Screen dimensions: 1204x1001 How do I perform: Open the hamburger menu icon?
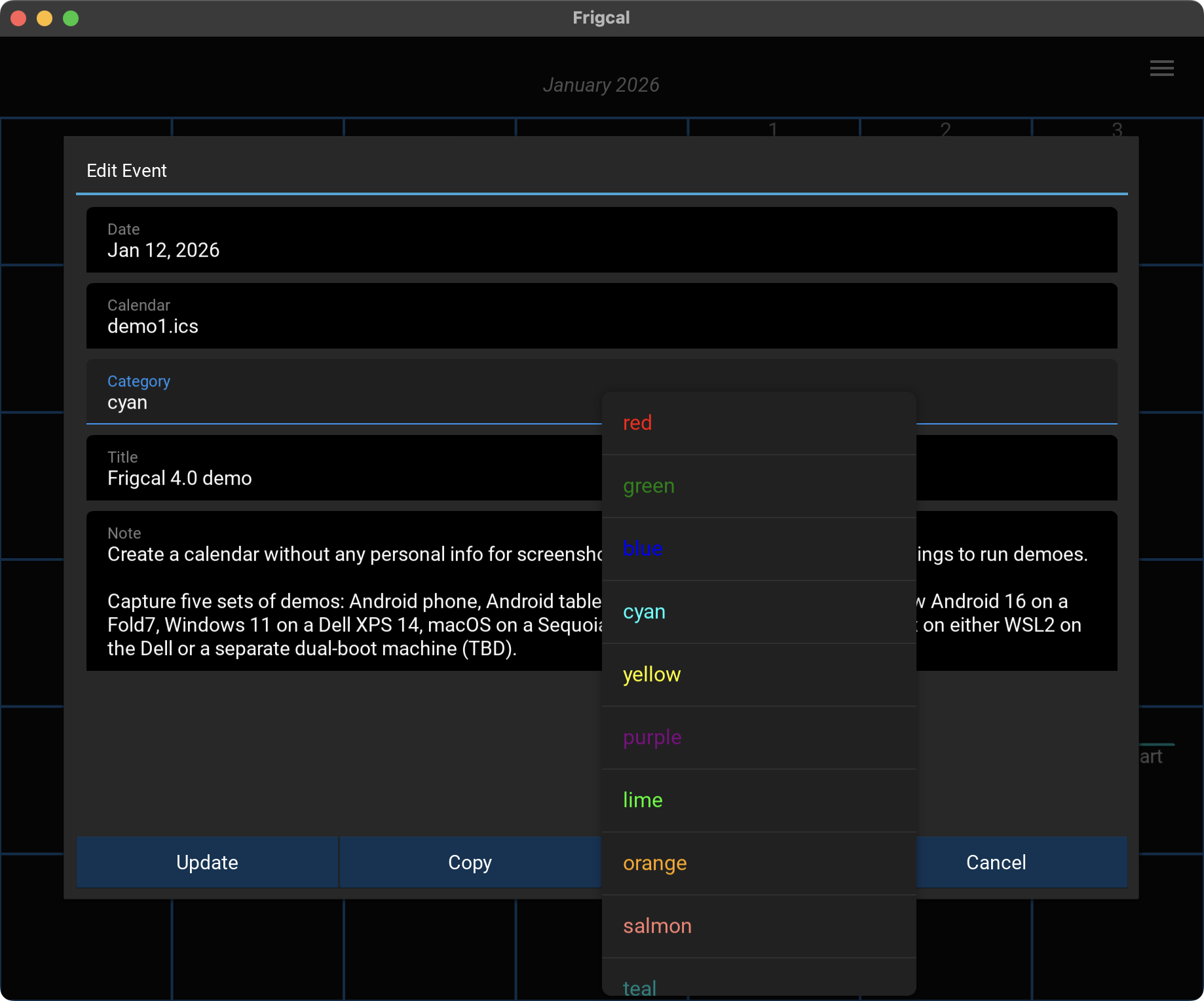pyautogui.click(x=1161, y=68)
